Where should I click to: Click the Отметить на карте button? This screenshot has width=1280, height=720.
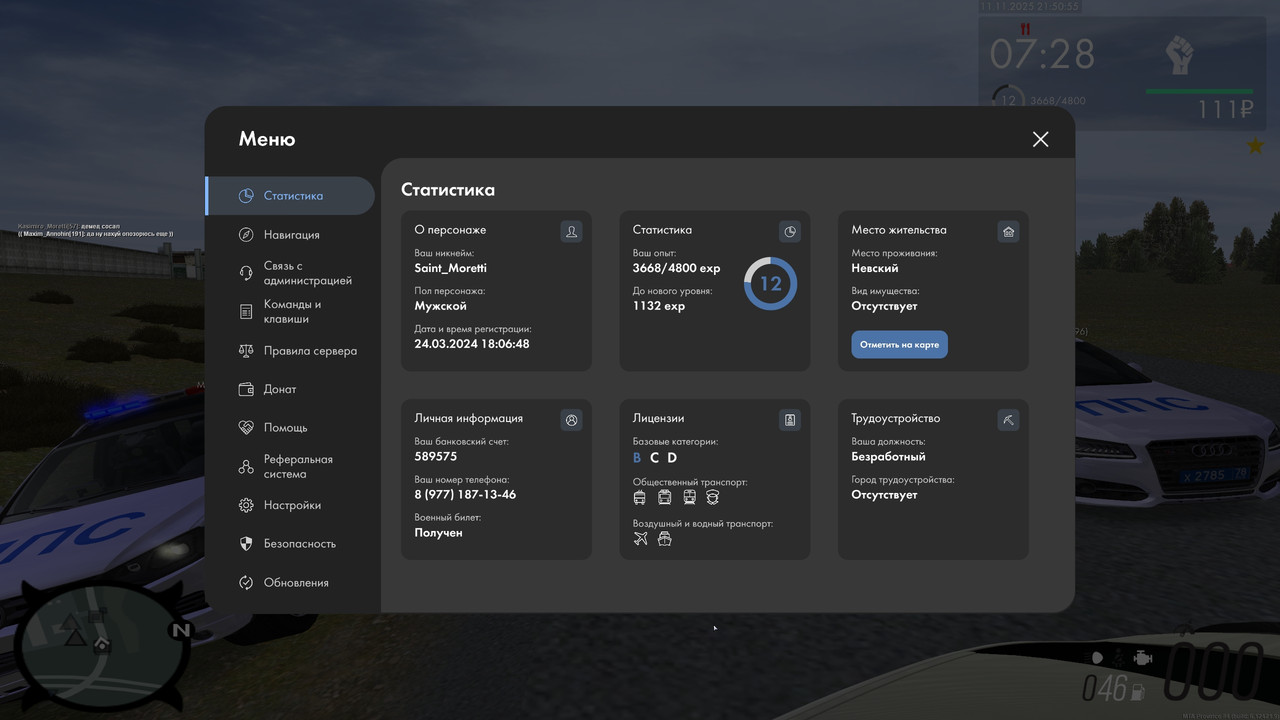899,344
